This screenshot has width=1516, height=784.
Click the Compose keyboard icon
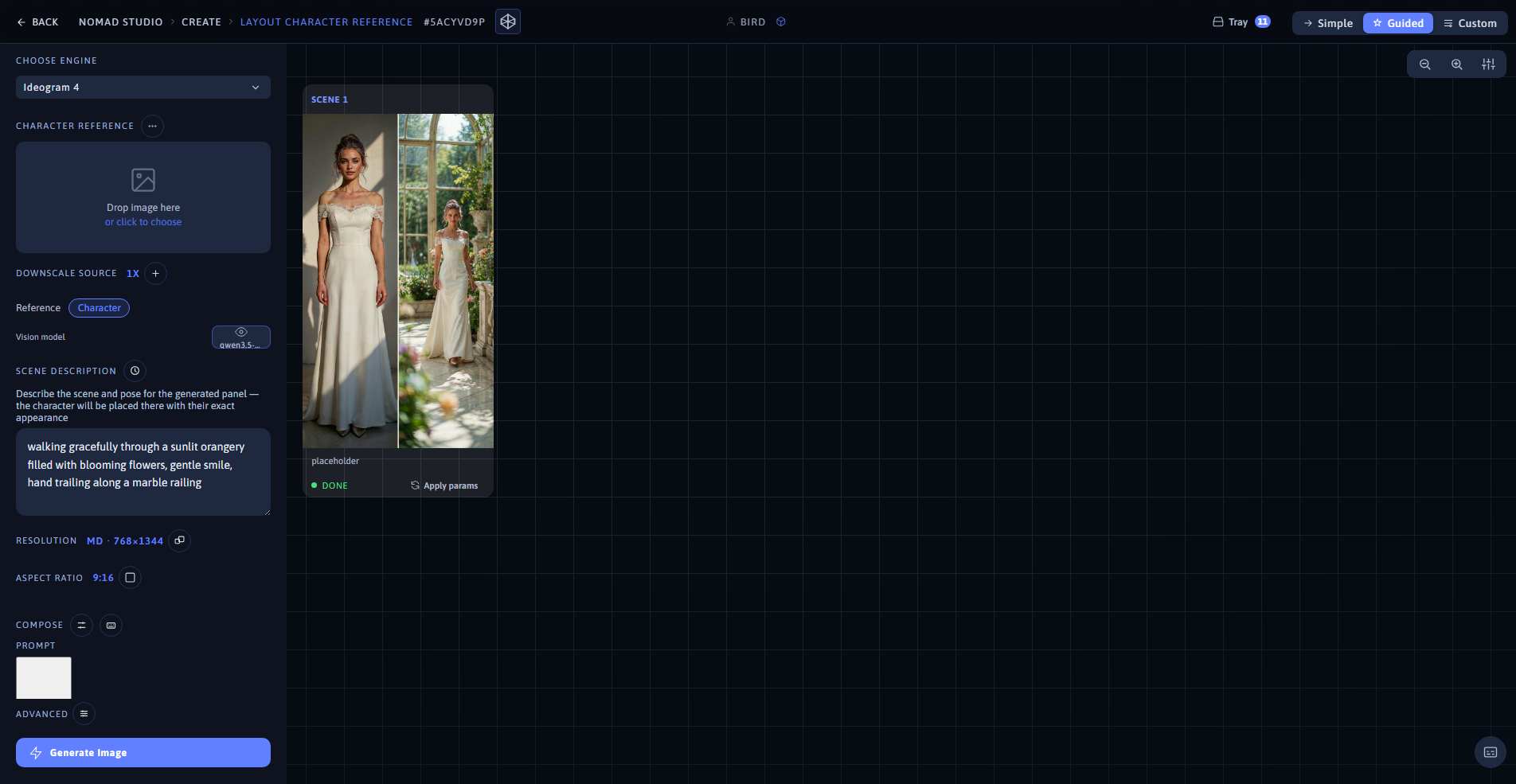[111, 626]
